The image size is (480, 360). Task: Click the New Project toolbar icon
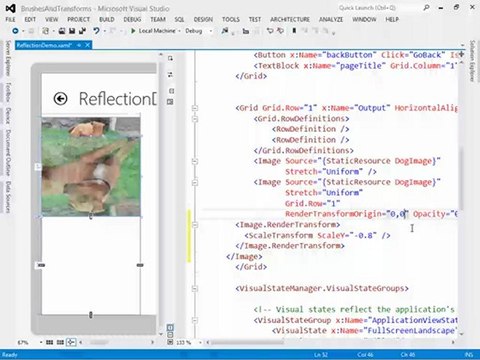[x=45, y=31]
